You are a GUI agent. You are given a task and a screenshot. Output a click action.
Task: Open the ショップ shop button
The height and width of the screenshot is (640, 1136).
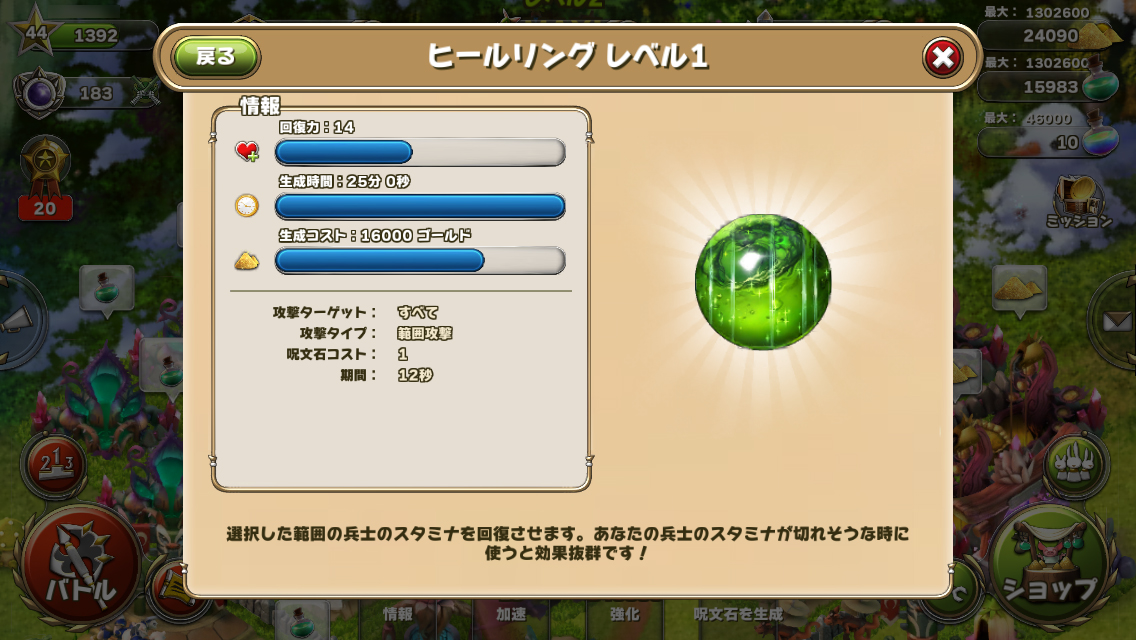point(1049,565)
